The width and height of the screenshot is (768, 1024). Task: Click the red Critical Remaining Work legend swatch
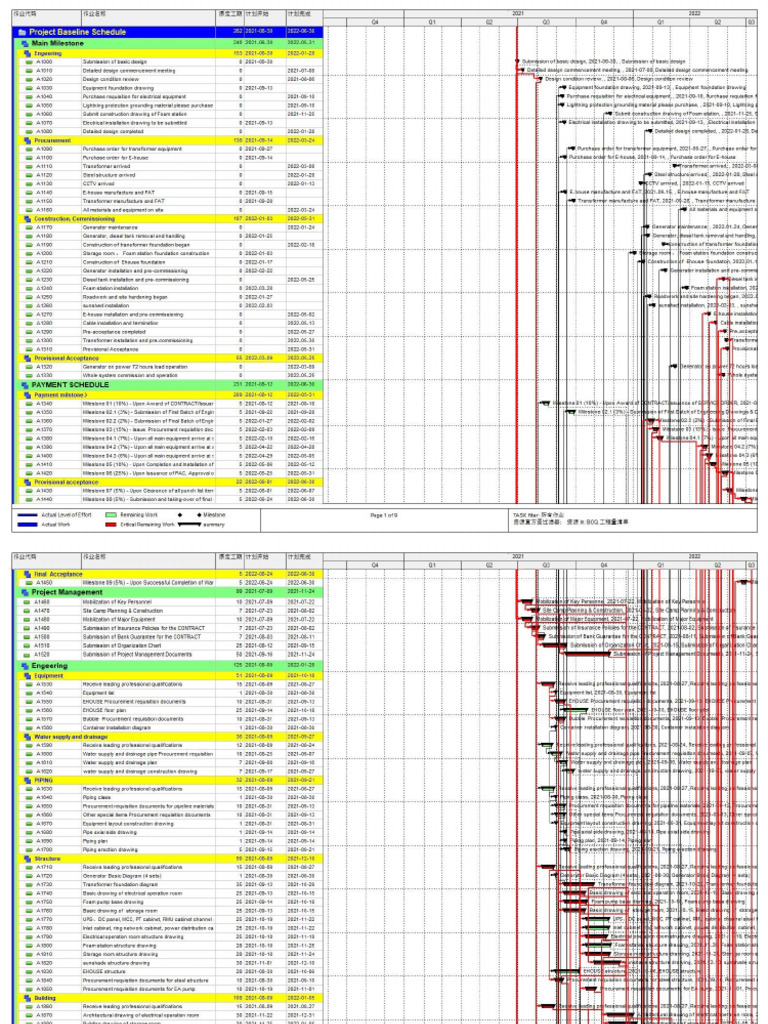[x=110, y=524]
